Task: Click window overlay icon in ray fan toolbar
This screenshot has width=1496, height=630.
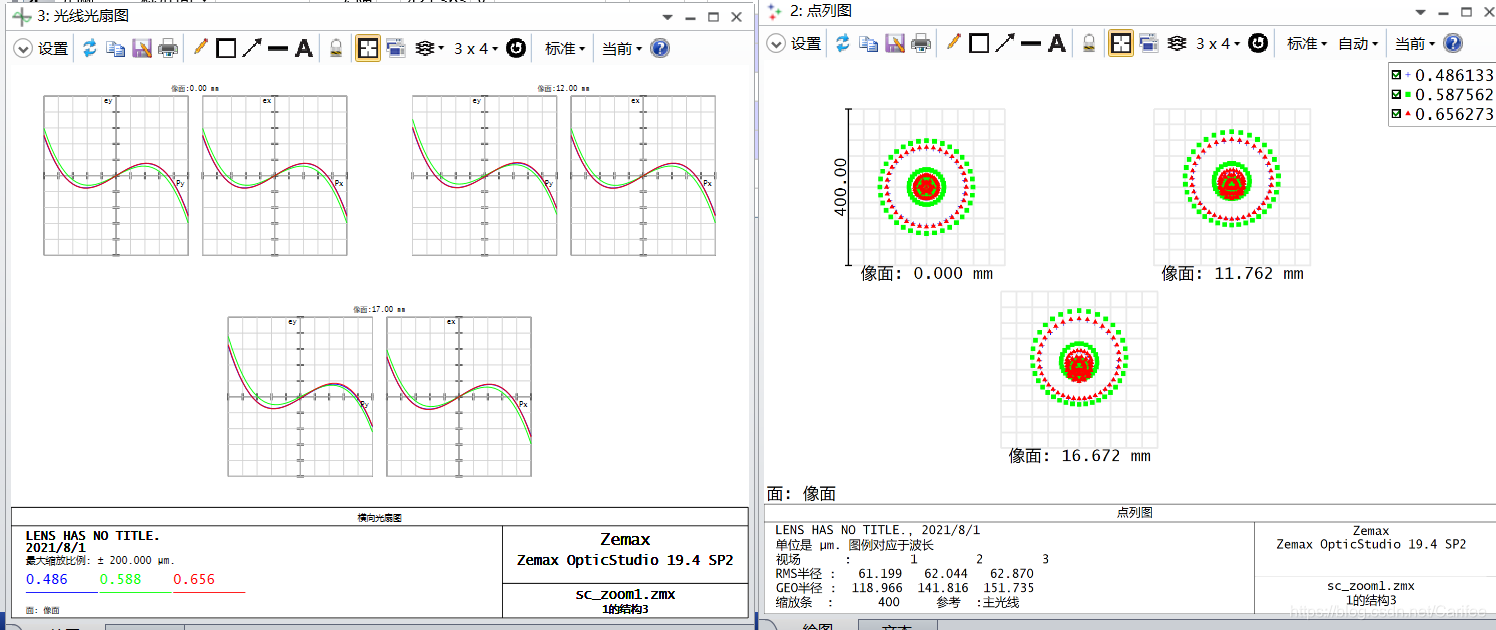Action: (x=397, y=48)
